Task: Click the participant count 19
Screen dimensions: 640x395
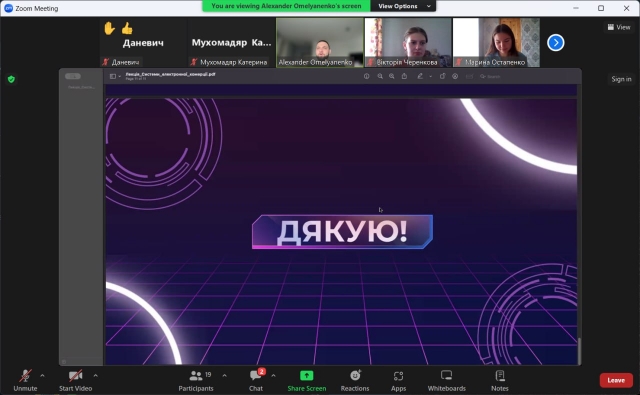Action: (208, 375)
